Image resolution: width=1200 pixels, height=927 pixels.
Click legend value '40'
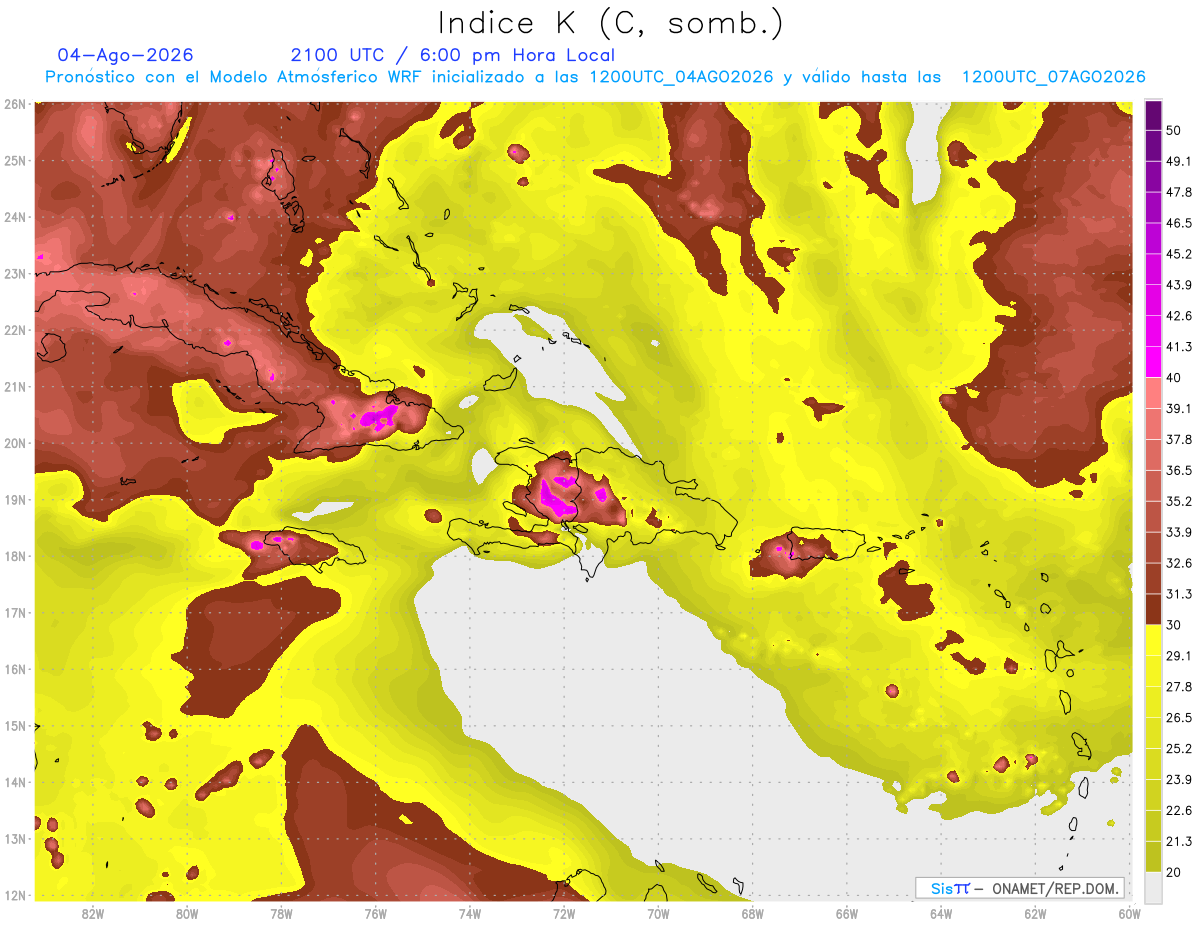click(1174, 378)
